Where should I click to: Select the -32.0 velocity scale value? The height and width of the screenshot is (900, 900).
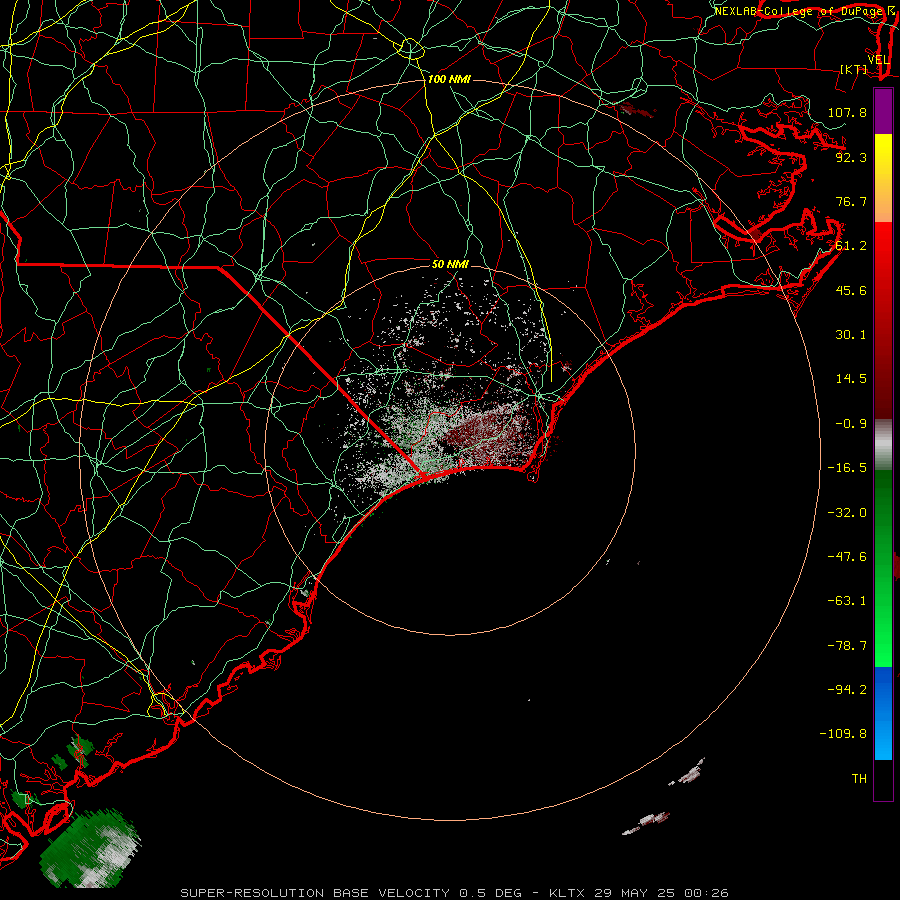847,513
